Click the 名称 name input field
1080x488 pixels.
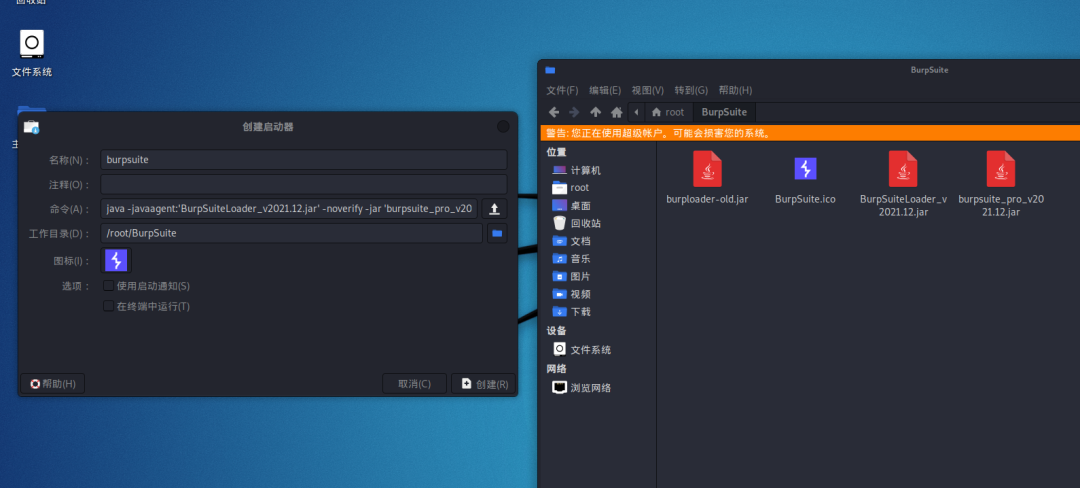(x=304, y=160)
